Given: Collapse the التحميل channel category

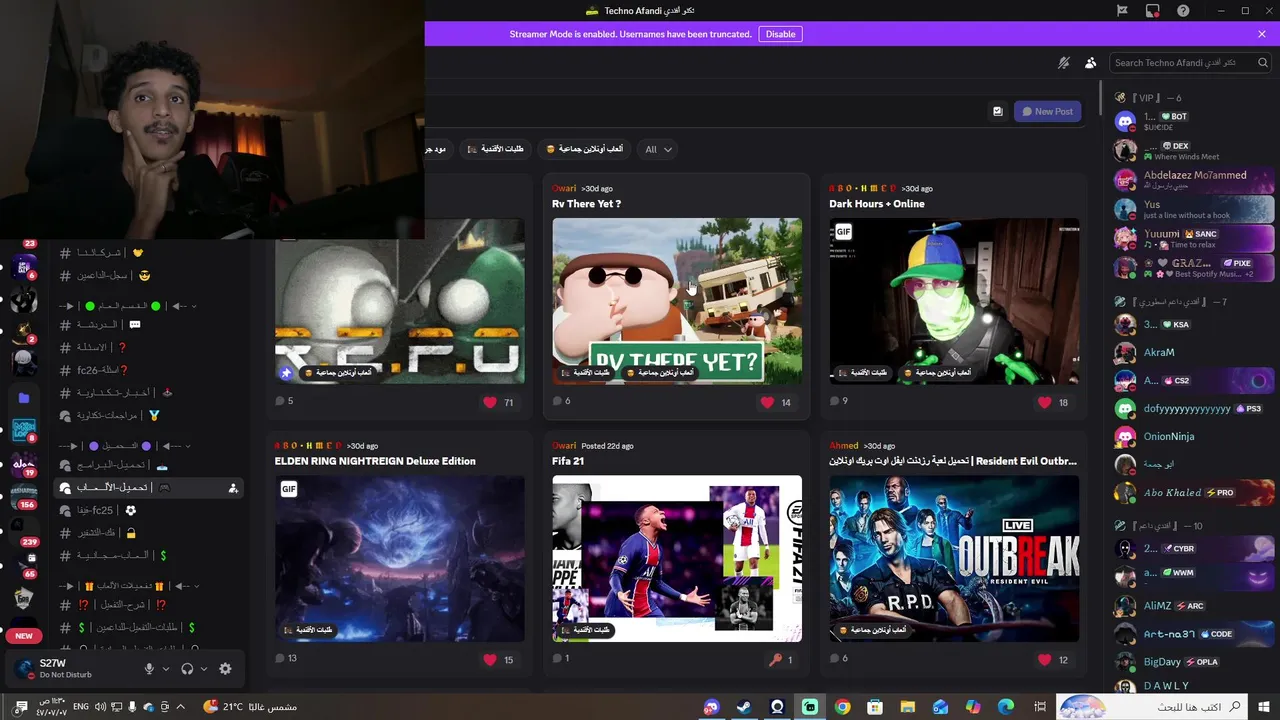Looking at the screenshot, I should [125, 446].
